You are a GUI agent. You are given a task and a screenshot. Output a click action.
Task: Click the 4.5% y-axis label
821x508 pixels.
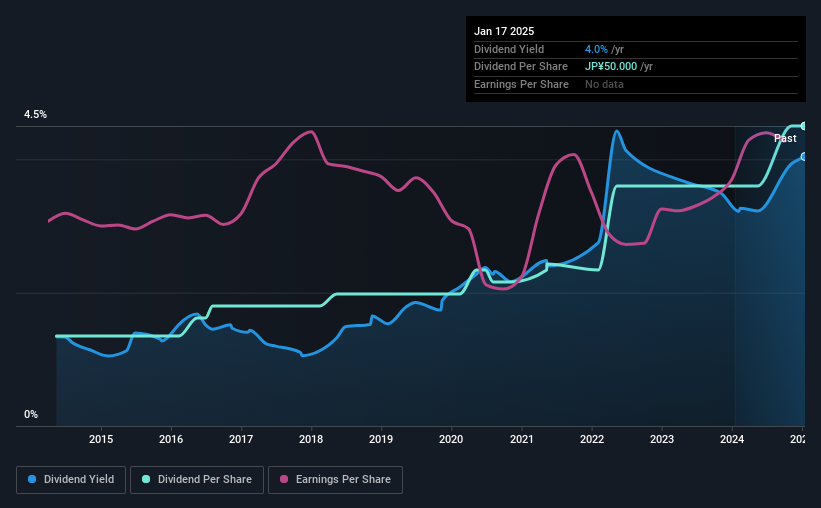(36, 115)
